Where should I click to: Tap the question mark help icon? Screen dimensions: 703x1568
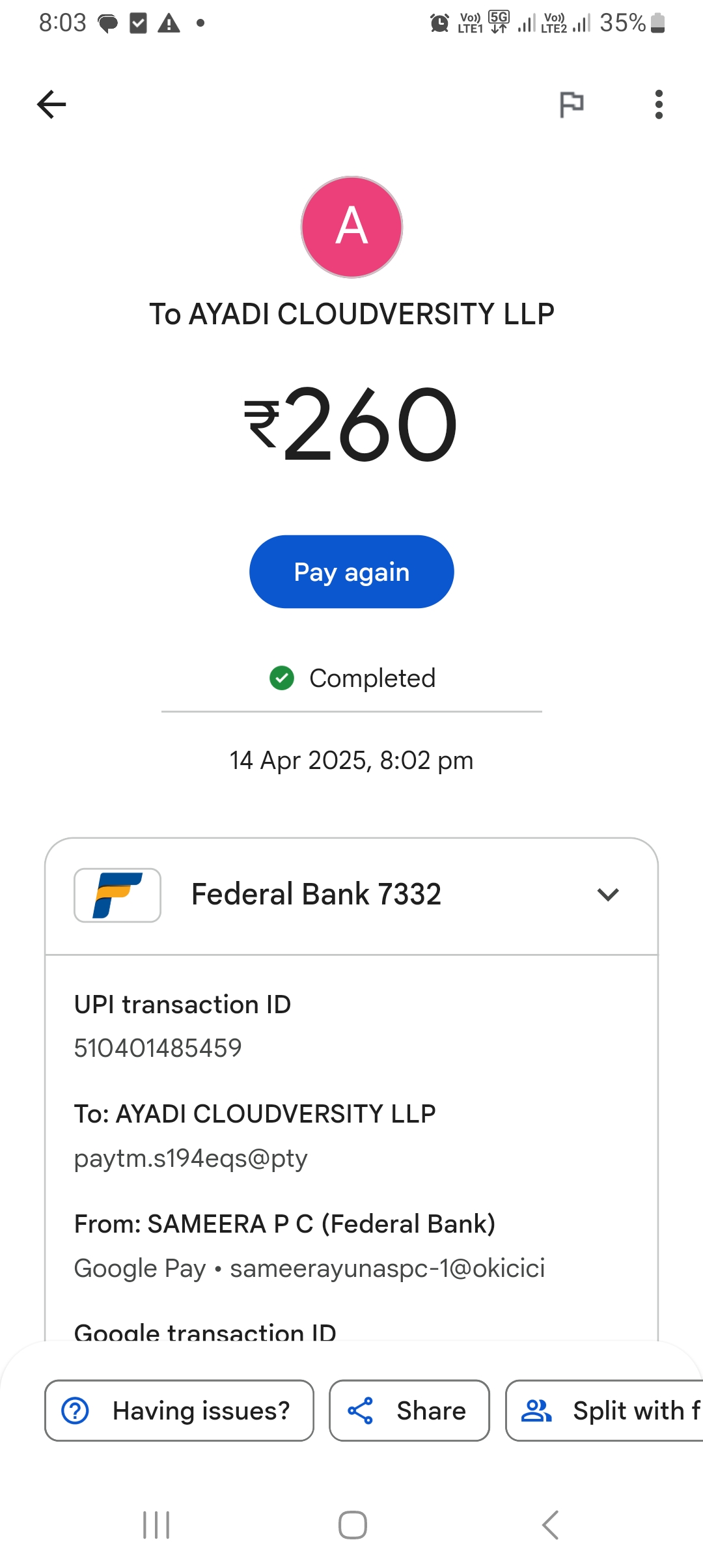click(x=76, y=1410)
